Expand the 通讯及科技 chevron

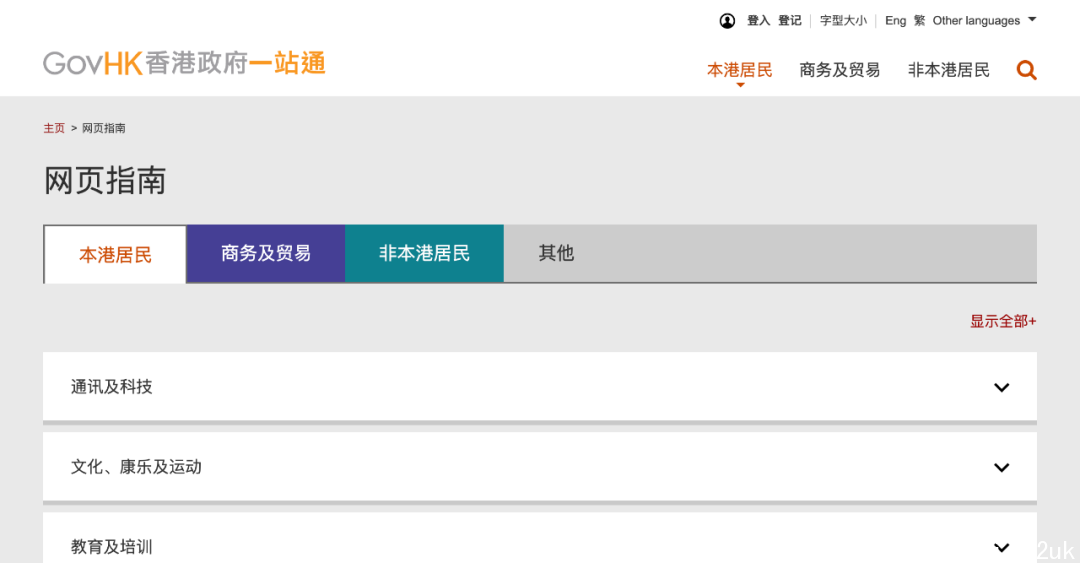[x=1001, y=387]
